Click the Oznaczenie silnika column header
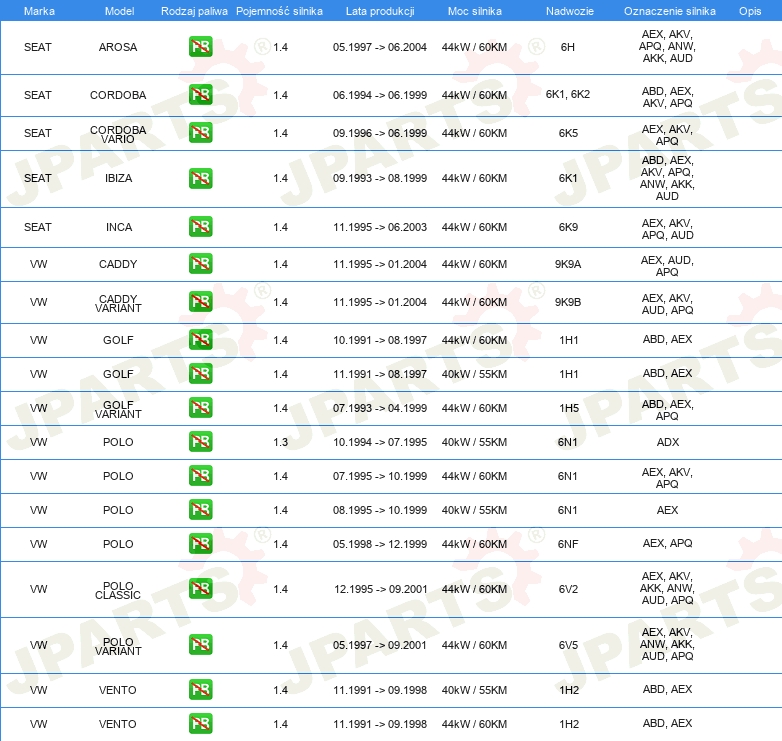The height and width of the screenshot is (741, 782). (x=669, y=11)
